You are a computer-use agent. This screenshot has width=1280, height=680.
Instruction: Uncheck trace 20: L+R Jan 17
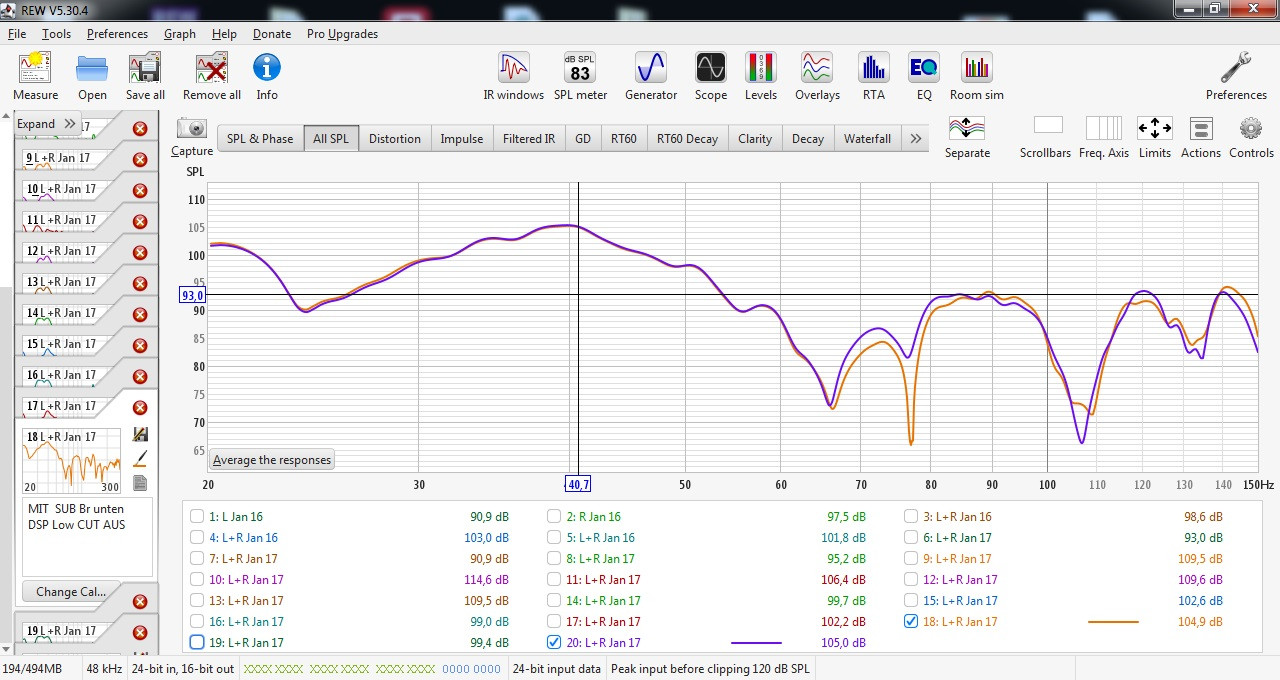[554, 643]
